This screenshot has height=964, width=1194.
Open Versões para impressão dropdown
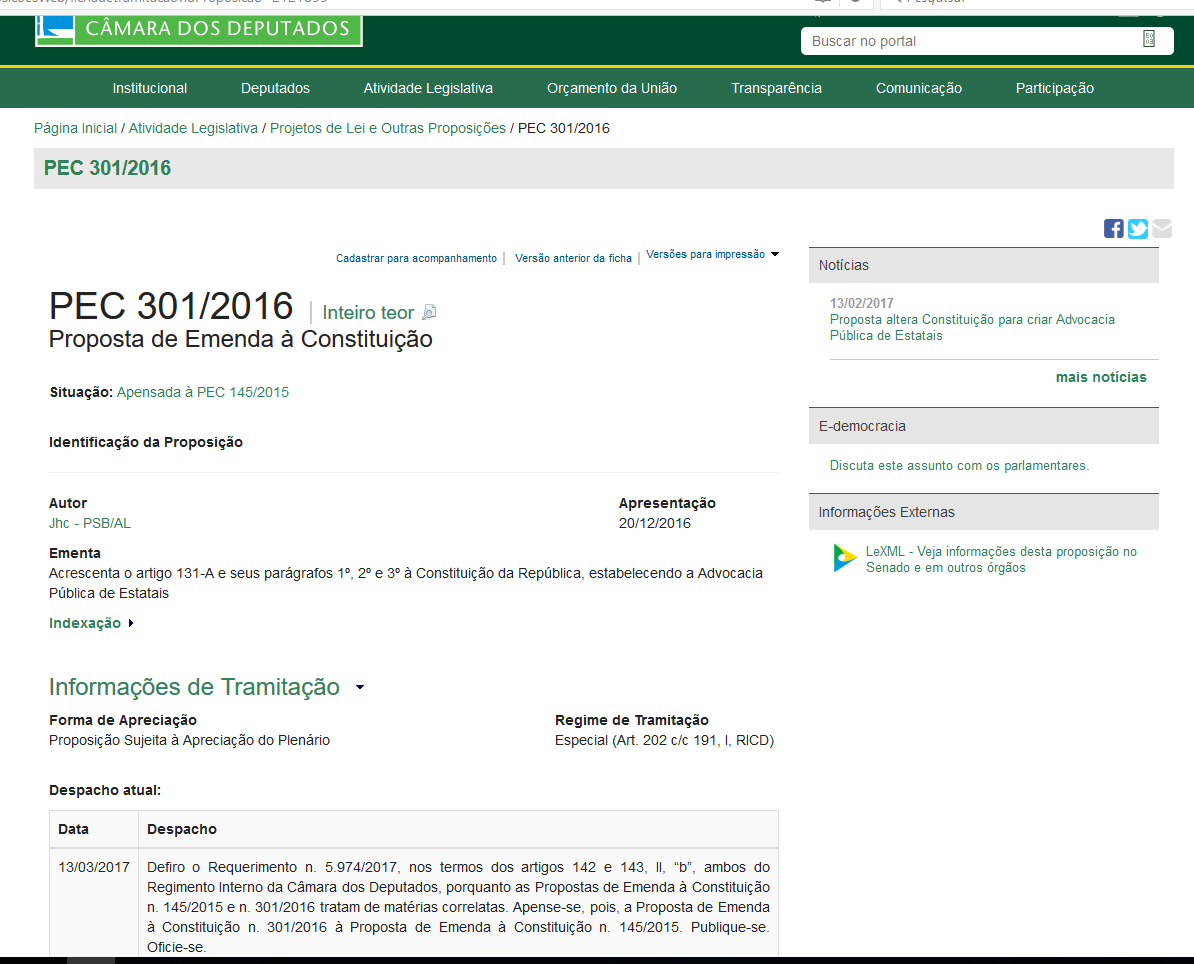tap(712, 255)
